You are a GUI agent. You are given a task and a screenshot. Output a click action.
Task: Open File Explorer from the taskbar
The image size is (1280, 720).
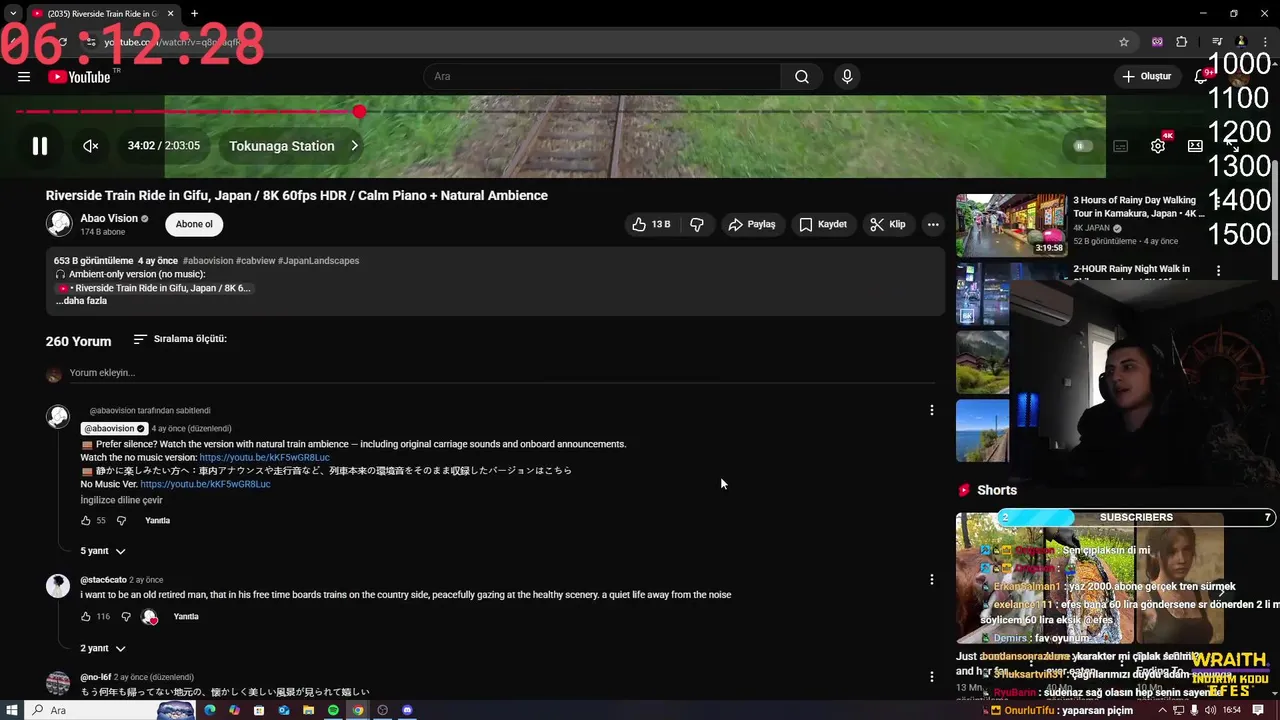308,710
